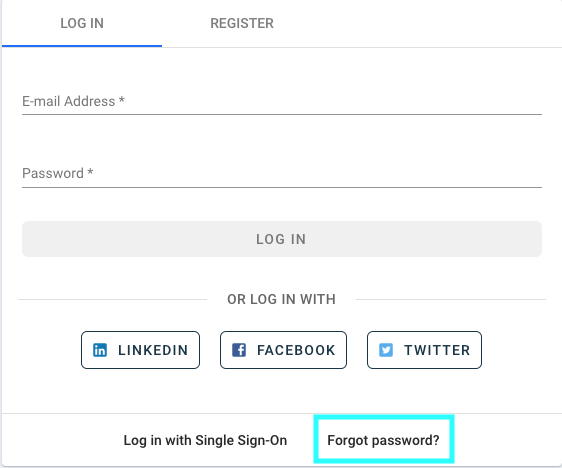
Task: Follow the Forgot password? link
Action: [383, 440]
